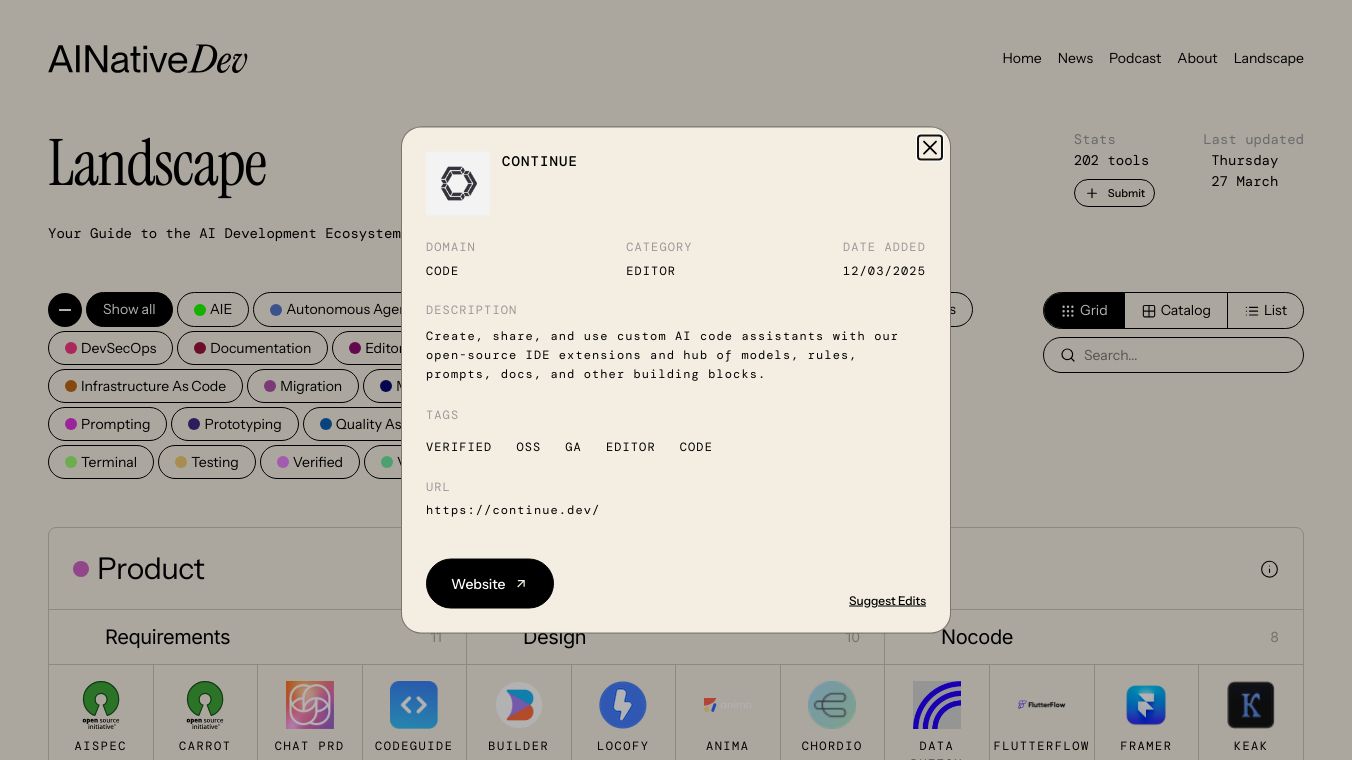Click the GA tag in the dialog
Image resolution: width=1352 pixels, height=760 pixels.
pos(573,447)
